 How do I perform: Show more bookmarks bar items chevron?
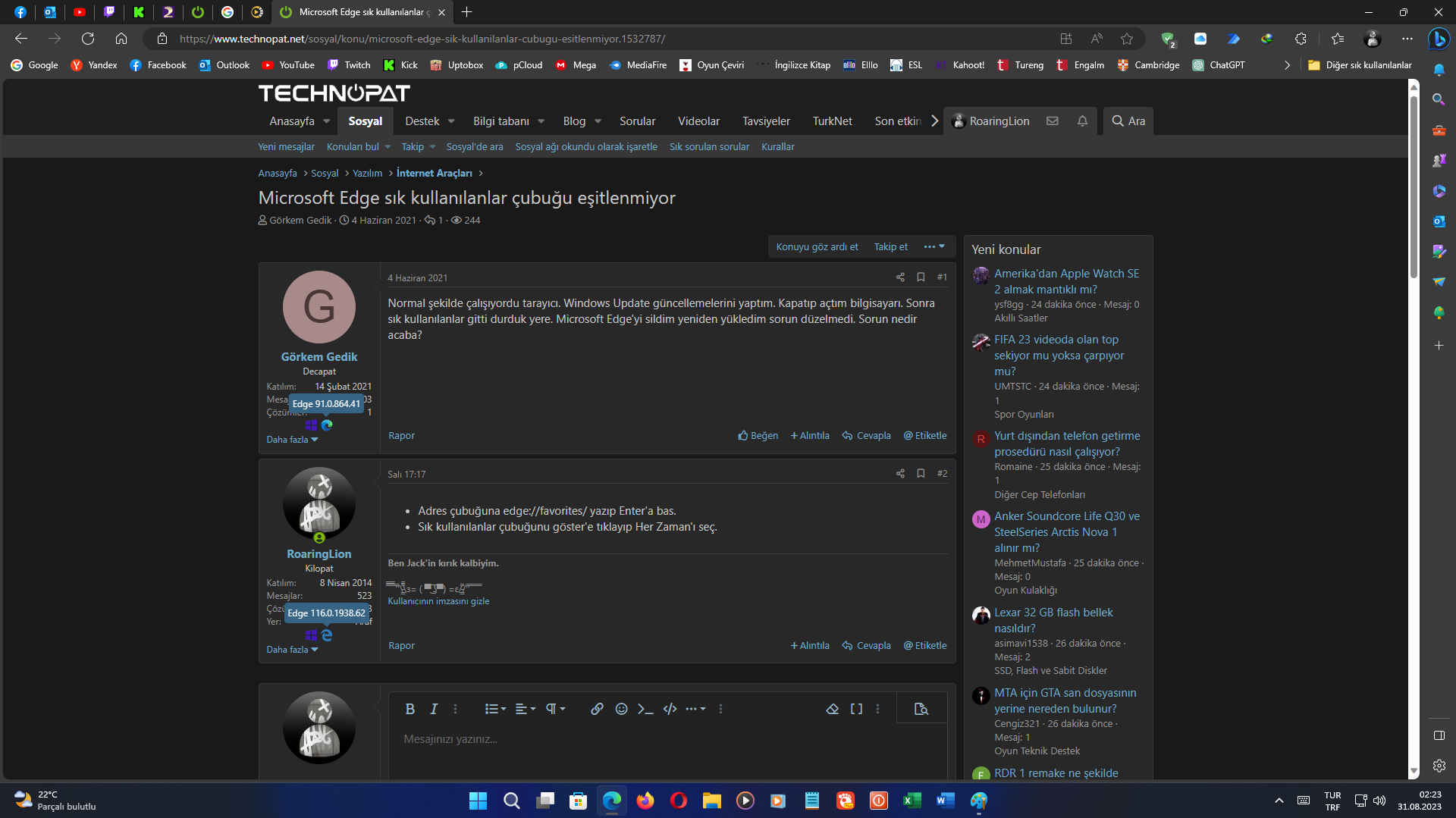click(1287, 65)
